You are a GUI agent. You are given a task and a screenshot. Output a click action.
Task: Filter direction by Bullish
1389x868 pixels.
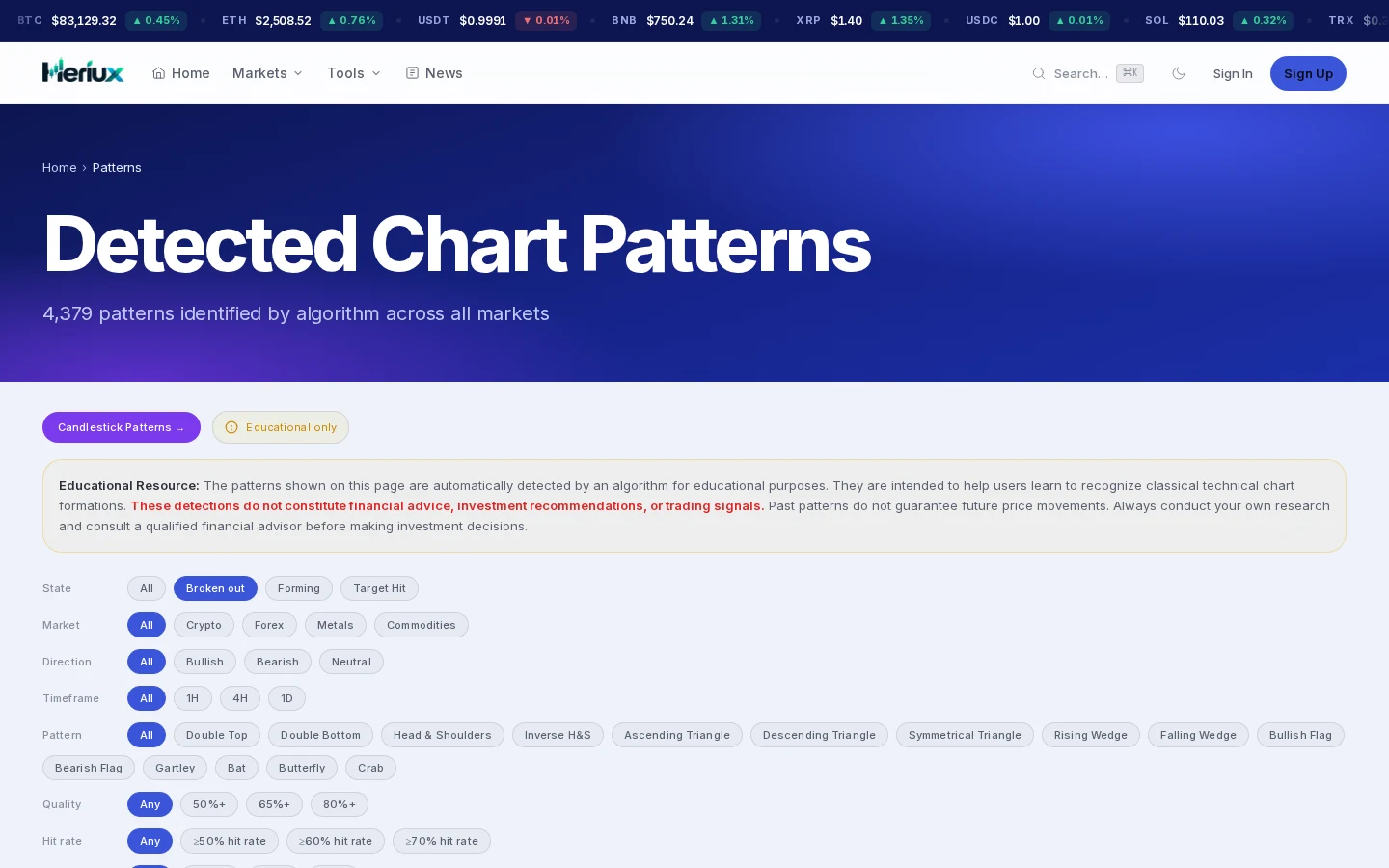coord(204,662)
